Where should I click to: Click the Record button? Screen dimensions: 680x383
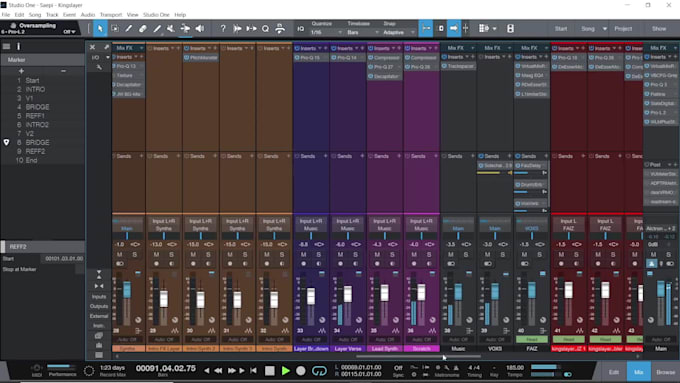(301, 371)
